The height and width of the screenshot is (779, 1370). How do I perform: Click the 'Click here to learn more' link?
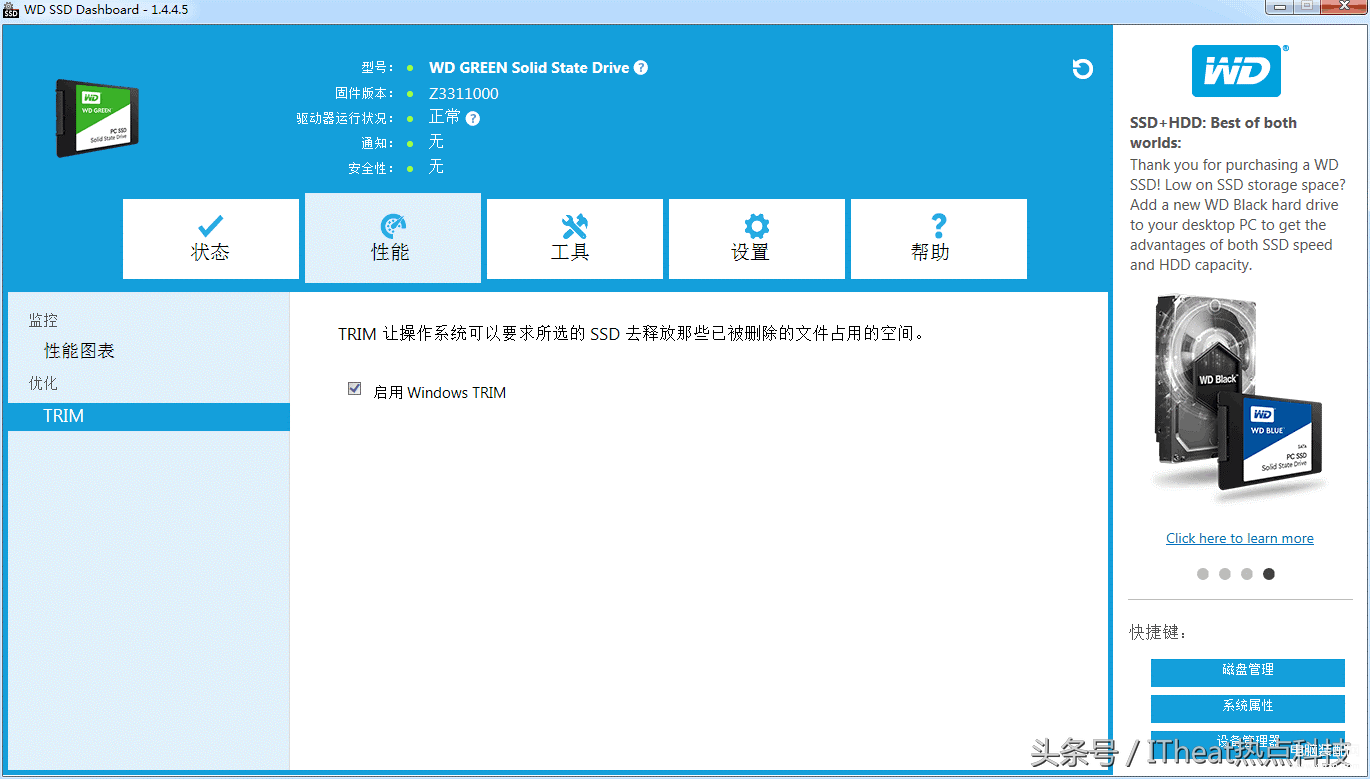point(1240,538)
